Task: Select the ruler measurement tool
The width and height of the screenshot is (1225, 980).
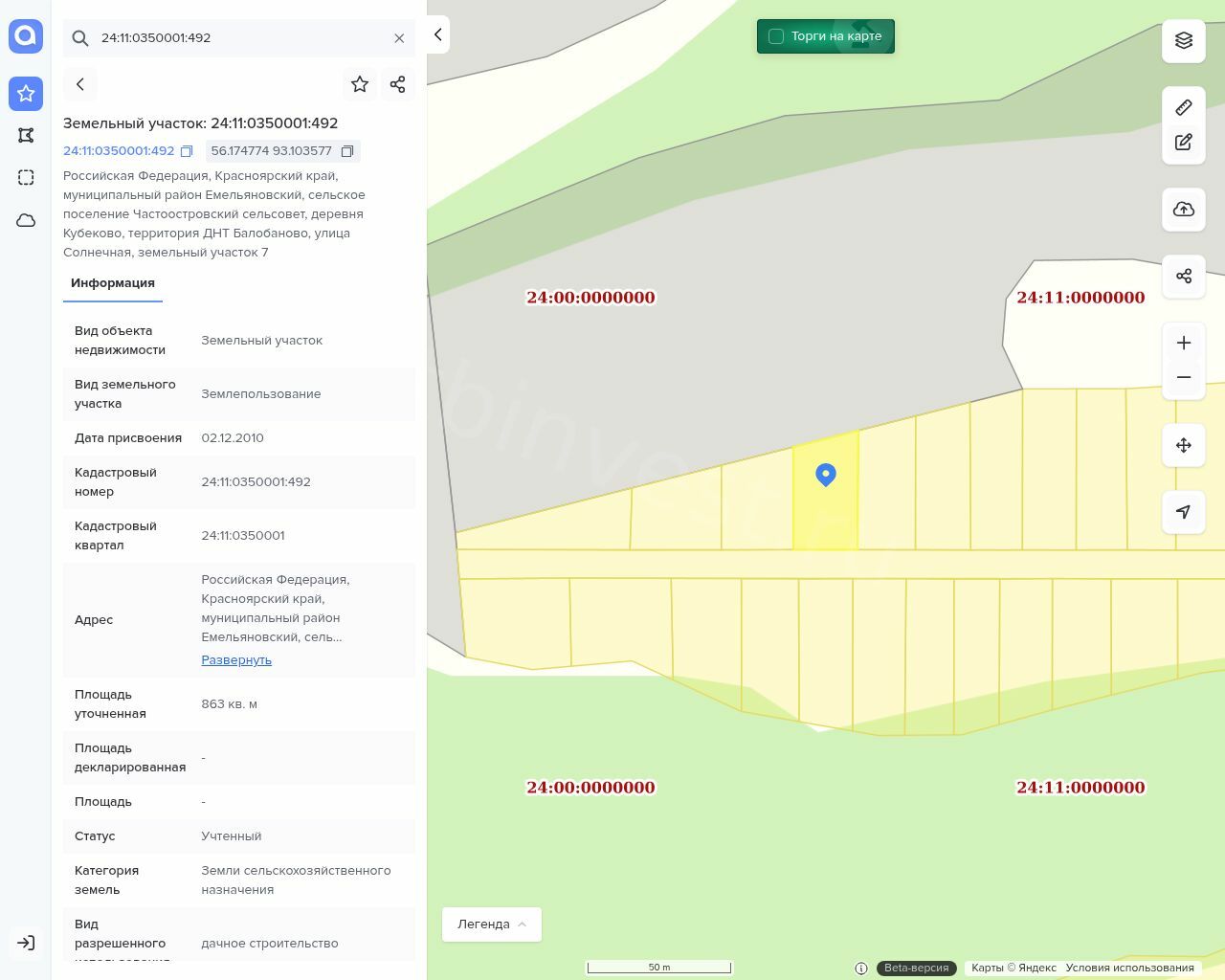Action: (x=1184, y=107)
